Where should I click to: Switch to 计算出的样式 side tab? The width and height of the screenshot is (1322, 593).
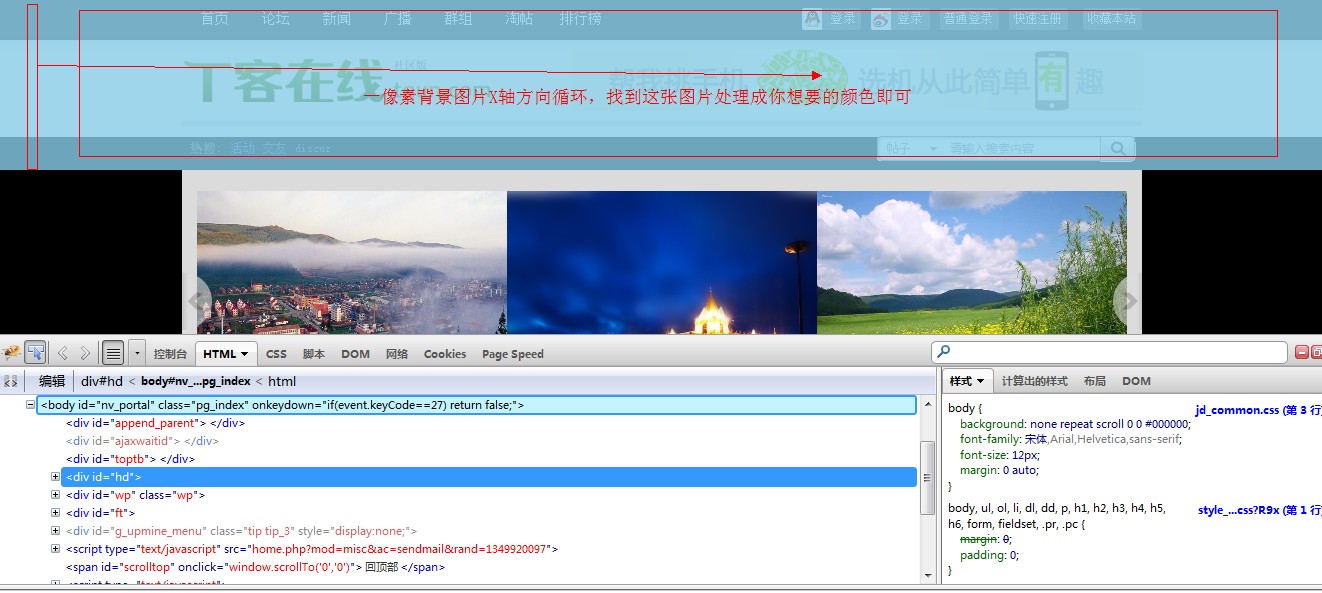(x=1034, y=381)
